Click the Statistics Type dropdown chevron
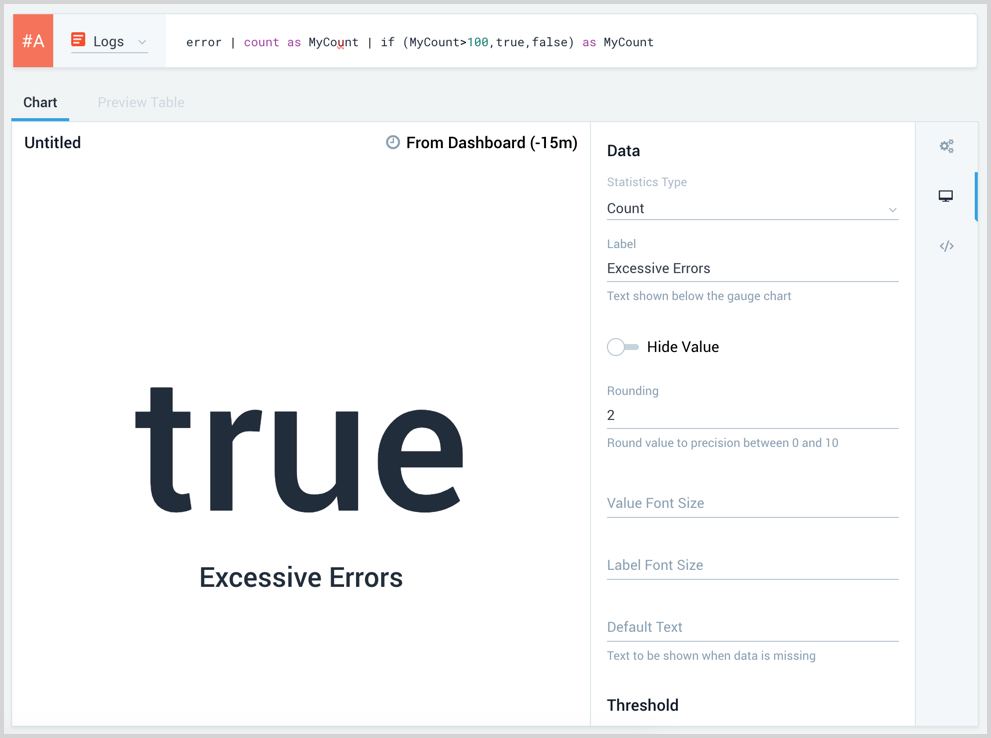The width and height of the screenshot is (991, 738). [x=892, y=210]
